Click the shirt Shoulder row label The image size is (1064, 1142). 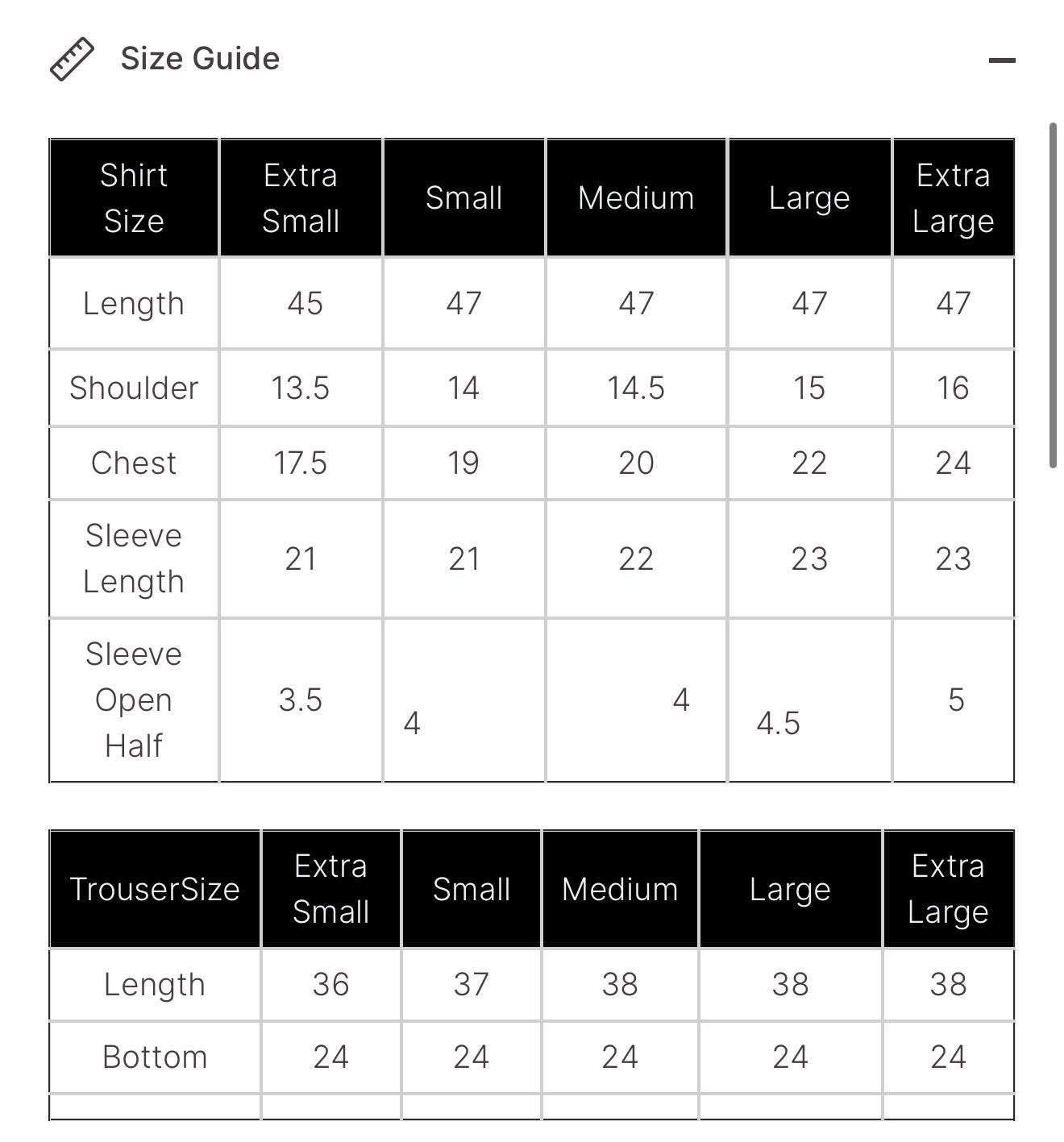pos(134,388)
